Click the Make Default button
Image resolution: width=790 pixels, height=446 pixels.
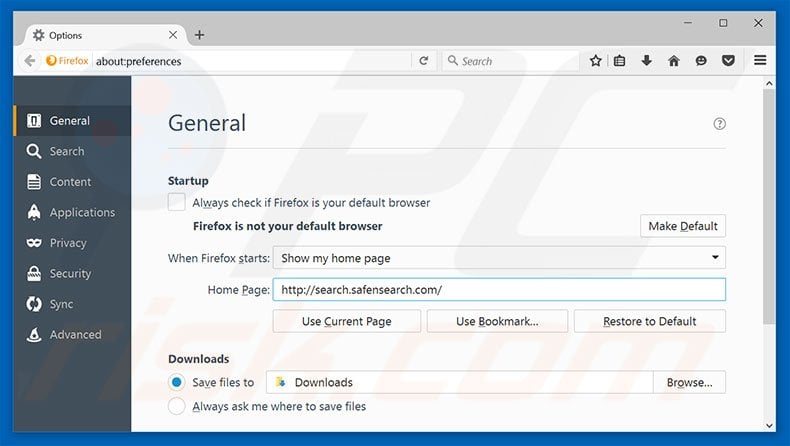pos(683,226)
